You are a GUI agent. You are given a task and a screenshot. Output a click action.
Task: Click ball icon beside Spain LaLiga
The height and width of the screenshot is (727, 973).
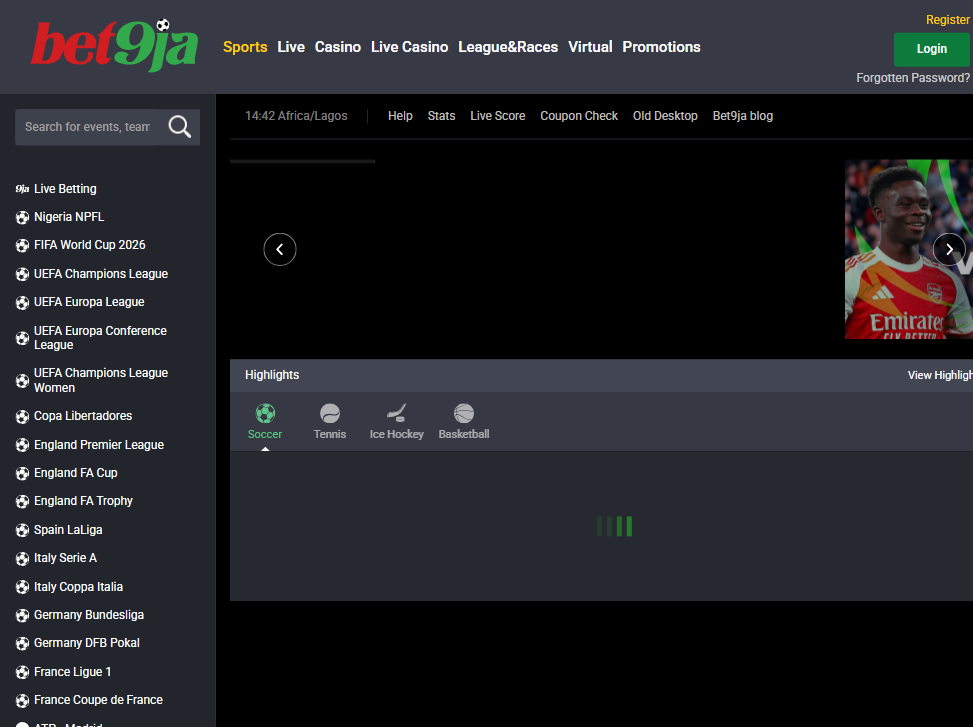(x=22, y=530)
